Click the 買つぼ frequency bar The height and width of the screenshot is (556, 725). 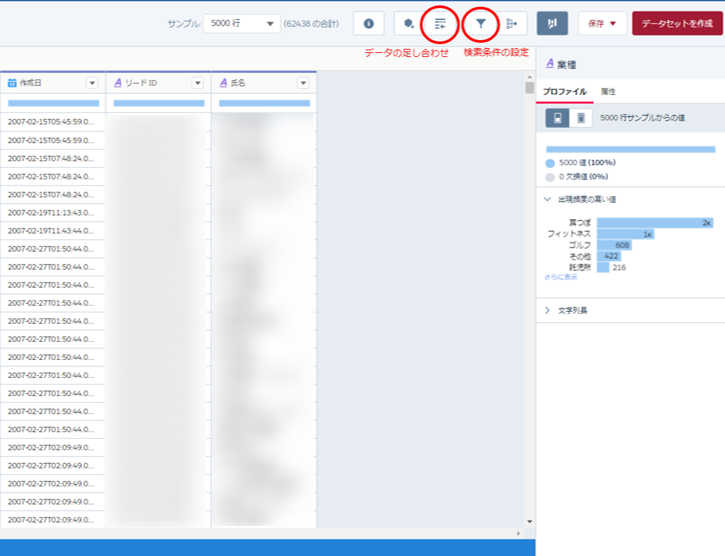[654, 222]
